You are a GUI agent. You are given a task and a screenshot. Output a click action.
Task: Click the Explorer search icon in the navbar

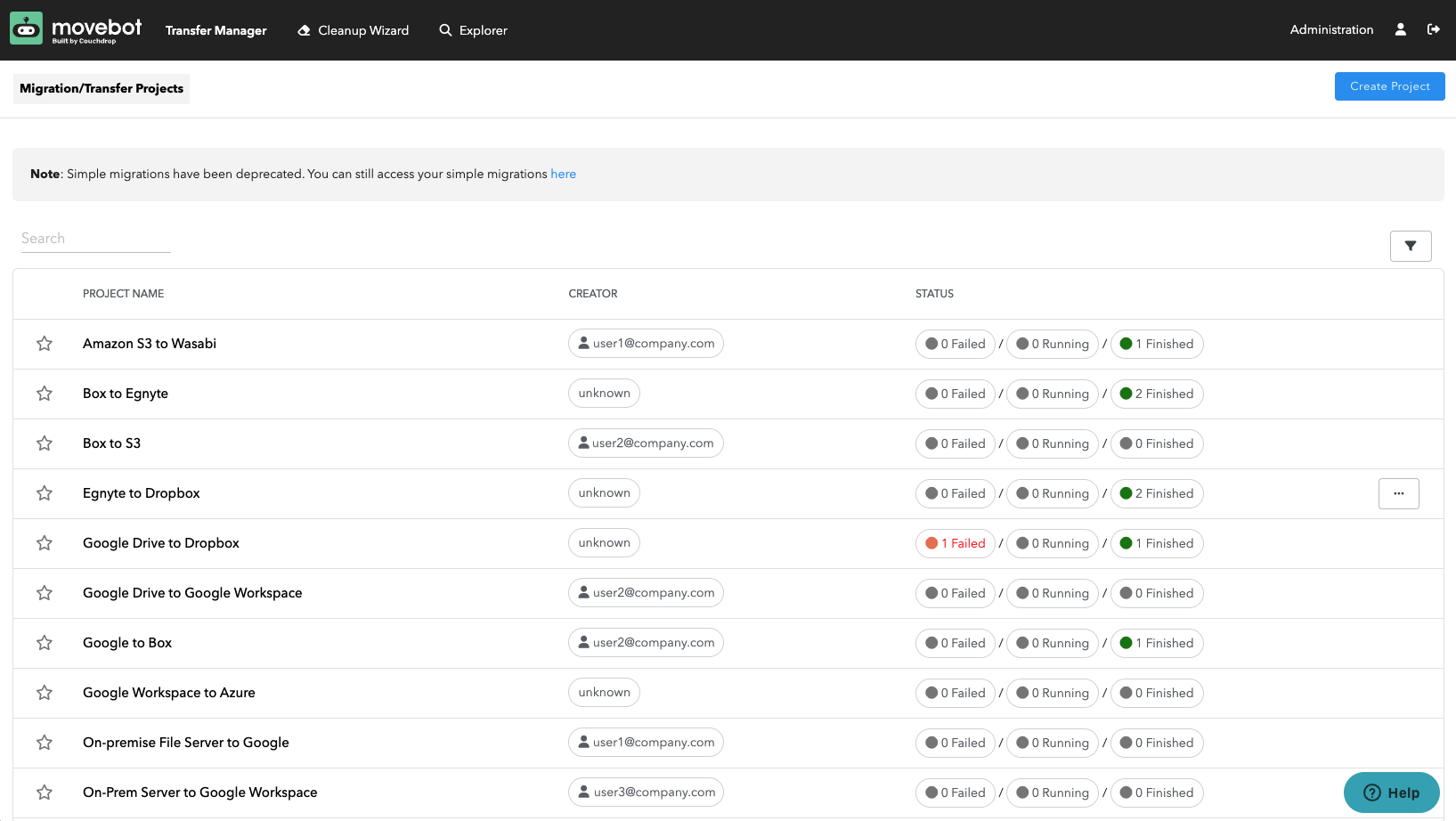tap(445, 30)
